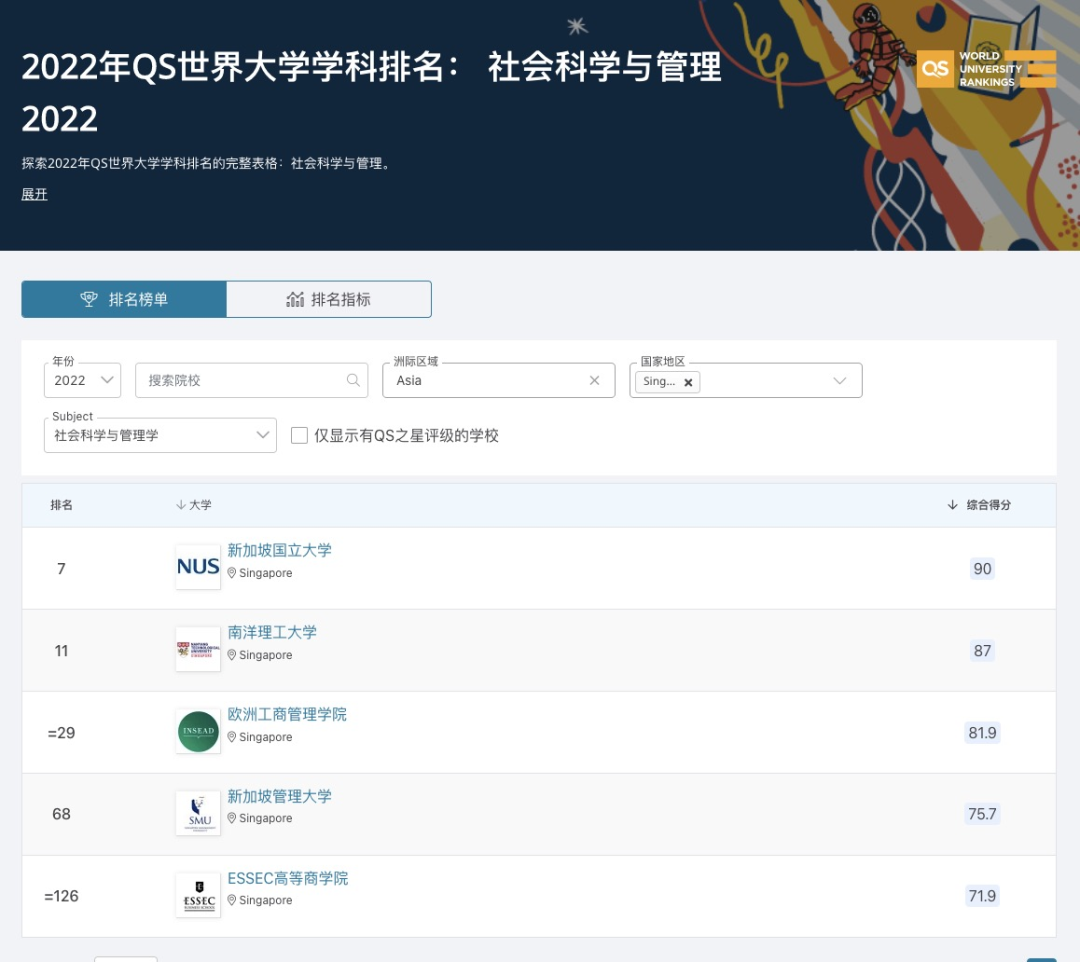Click the location pin under 欧洲工商管理学院
Image resolution: width=1080 pixels, height=962 pixels.
(232, 737)
